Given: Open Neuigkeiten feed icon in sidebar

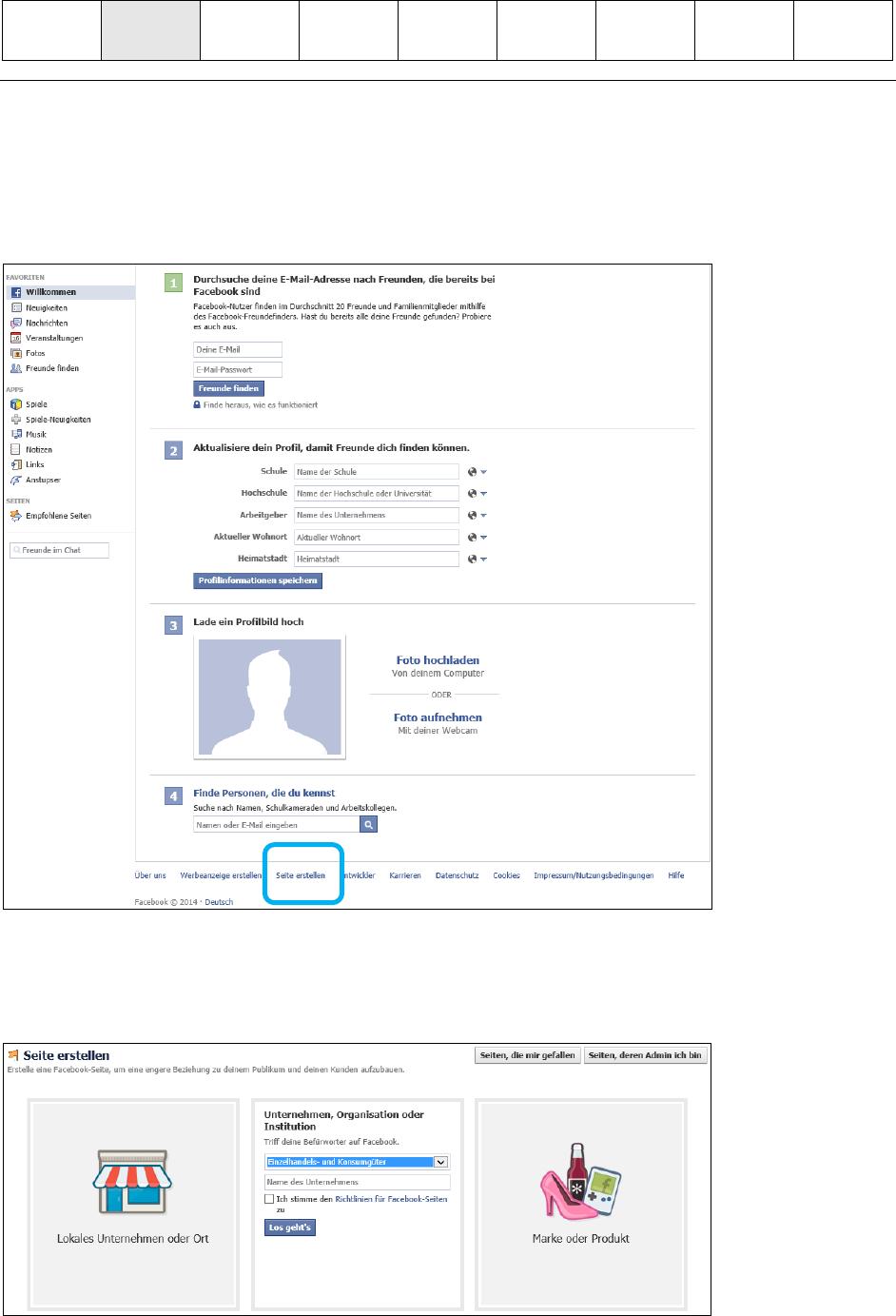Looking at the screenshot, I should pyautogui.click(x=16, y=307).
